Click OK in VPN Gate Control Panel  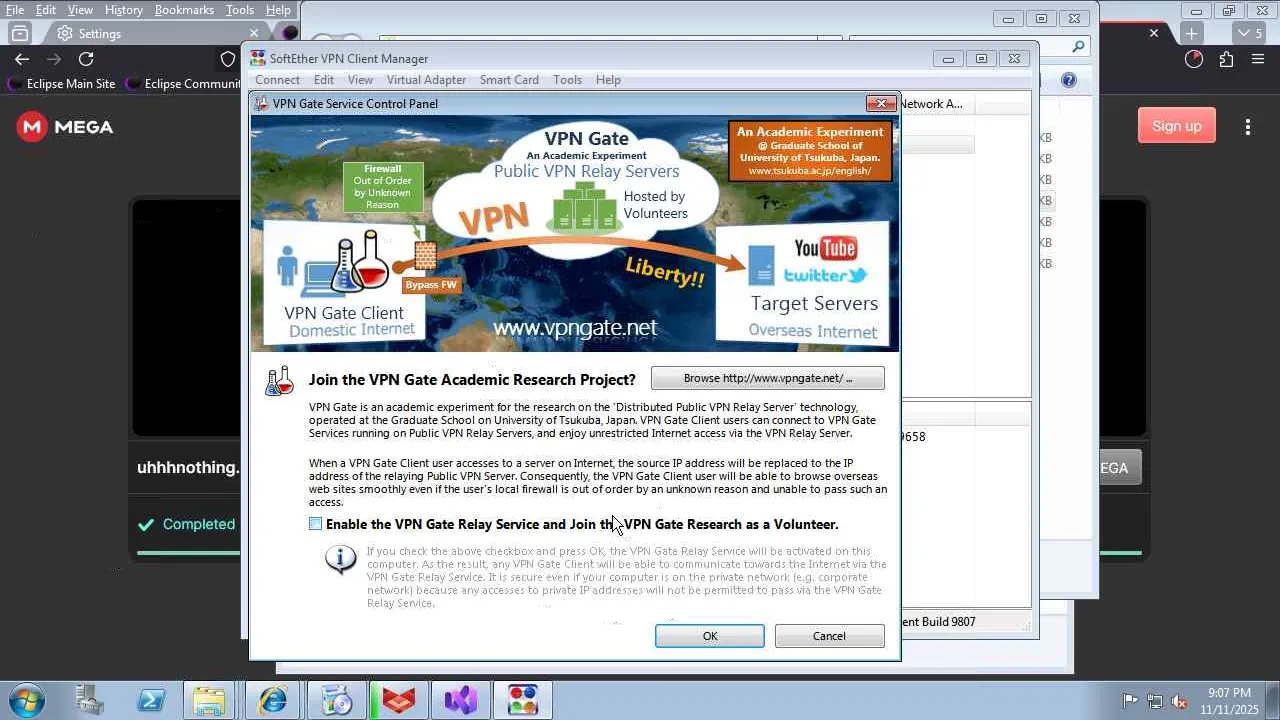pos(710,636)
